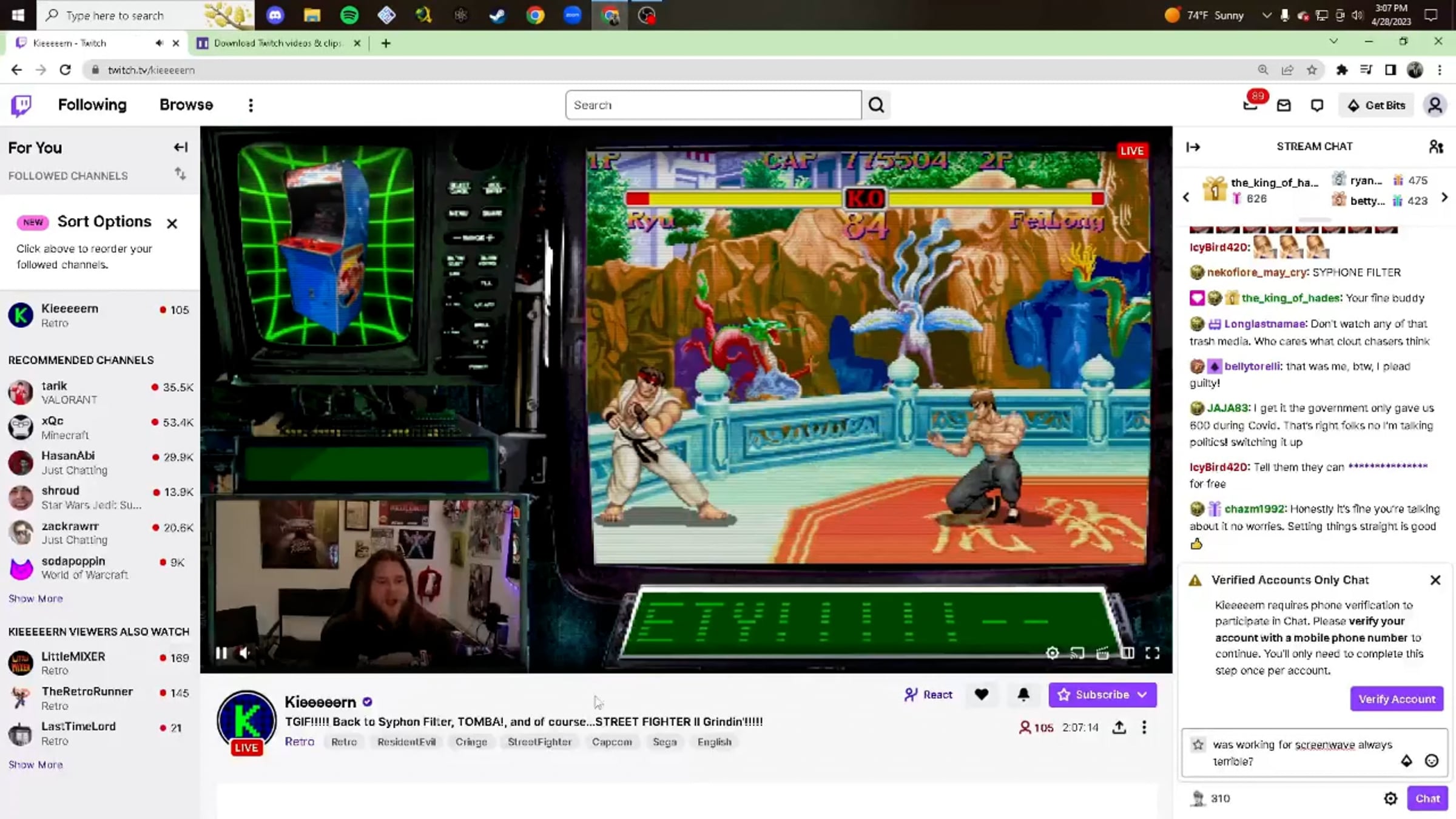
Task: Dismiss the Sort Options tip
Action: pos(172,223)
